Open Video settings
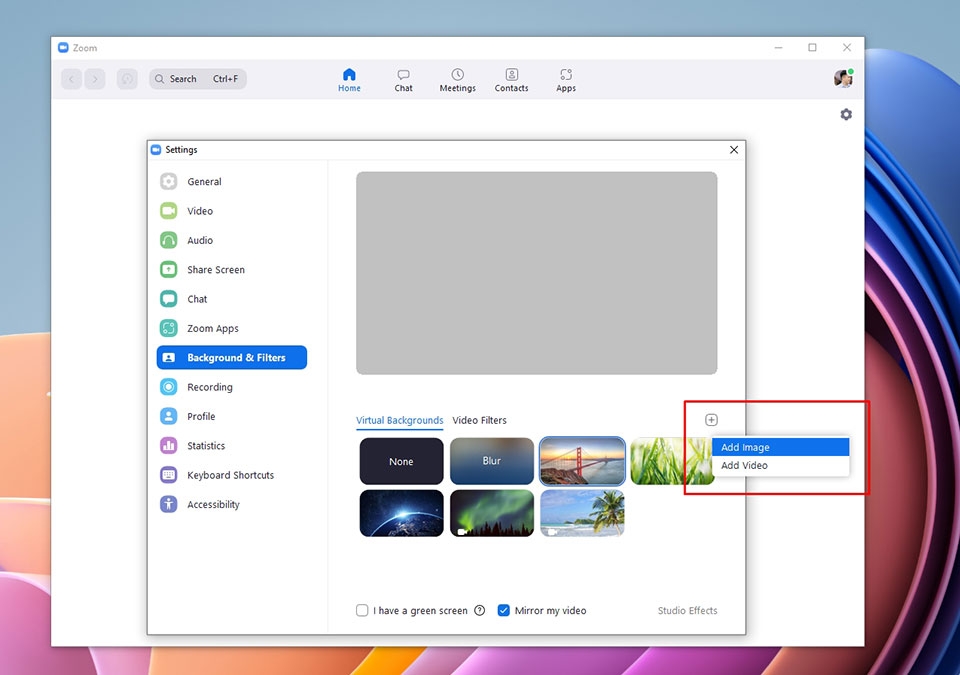This screenshot has height=675, width=960. (233, 211)
